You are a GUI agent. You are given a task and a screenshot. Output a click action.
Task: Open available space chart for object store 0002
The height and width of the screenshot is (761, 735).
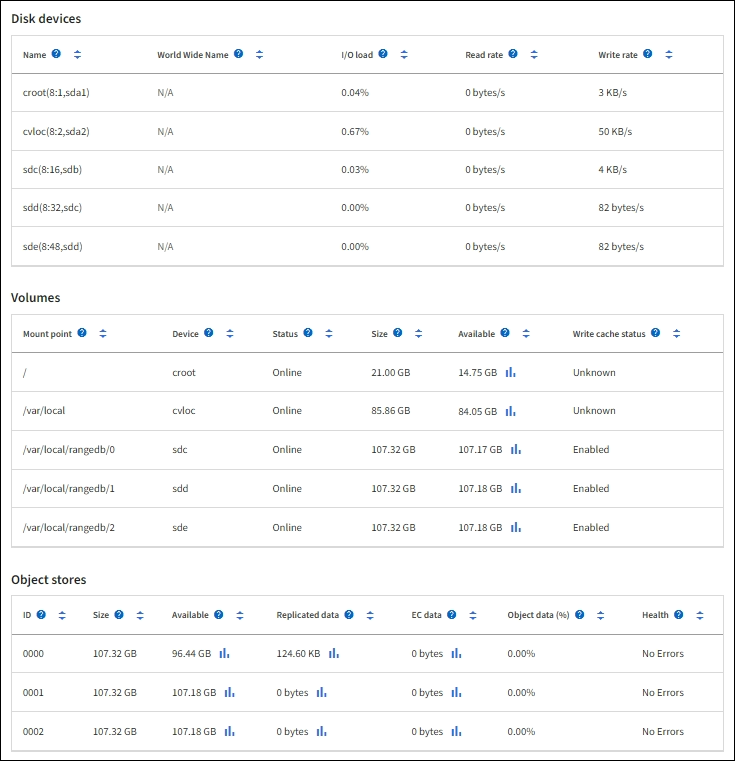pos(229,731)
